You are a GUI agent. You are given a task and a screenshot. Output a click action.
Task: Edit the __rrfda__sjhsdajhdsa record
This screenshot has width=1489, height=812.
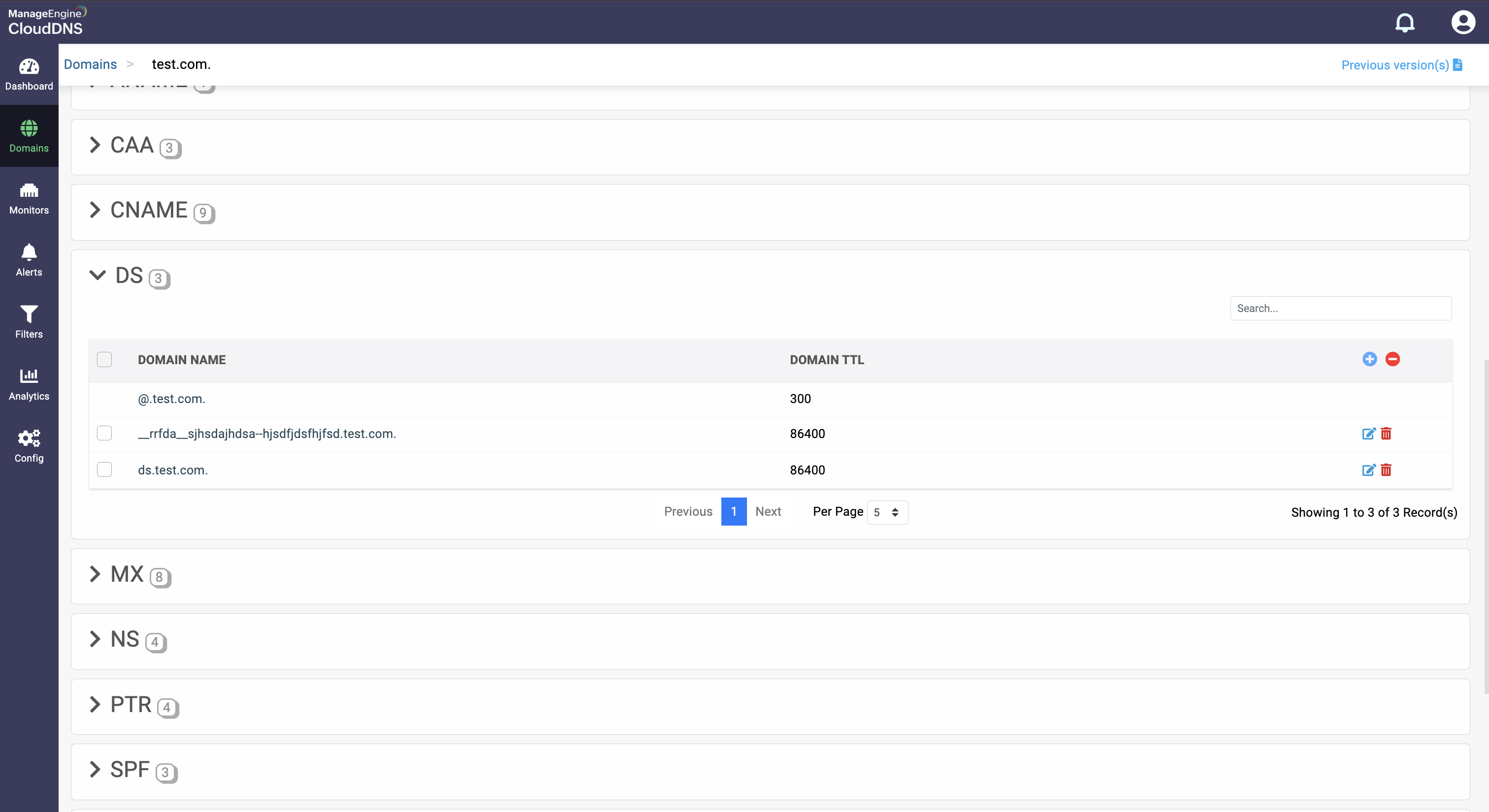tap(1368, 434)
